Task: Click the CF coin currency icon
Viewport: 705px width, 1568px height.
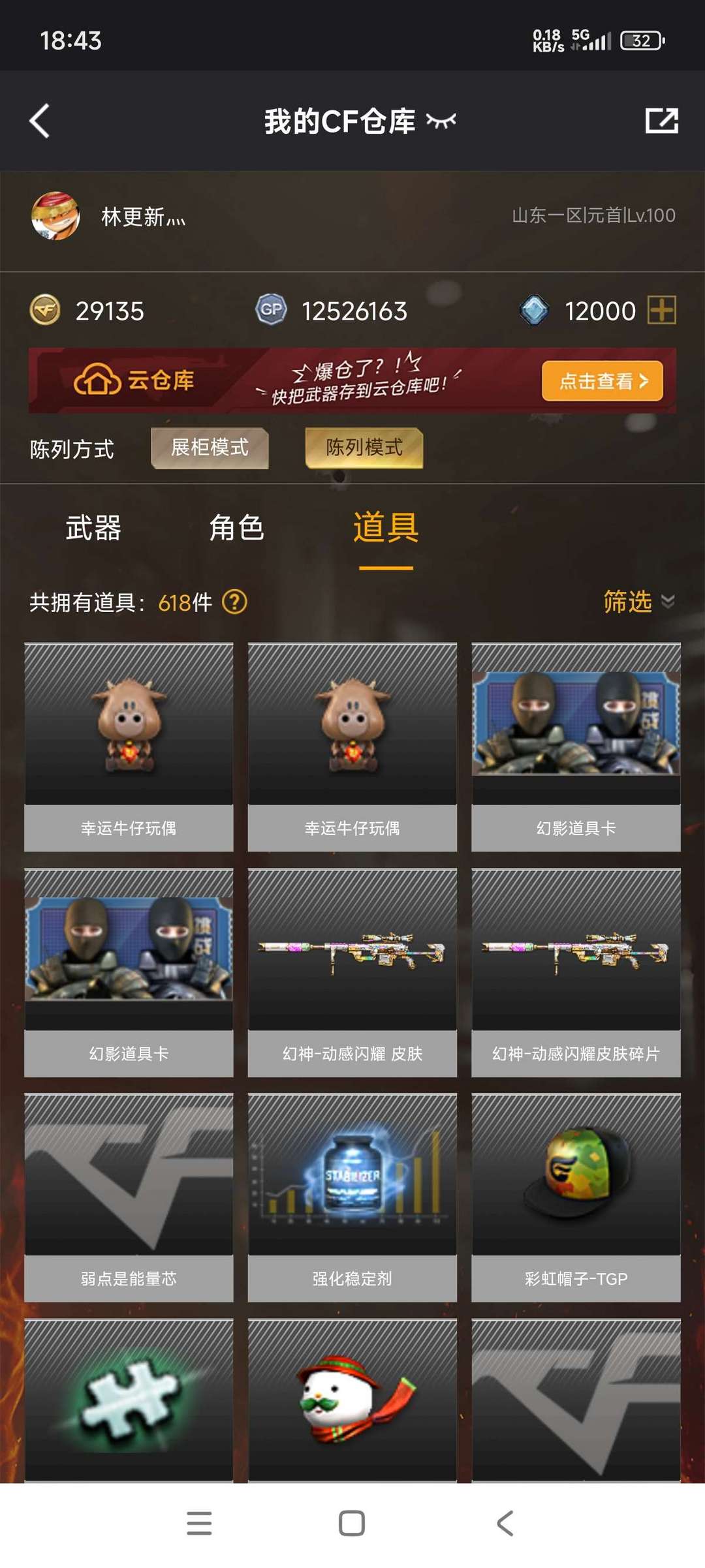Action: click(x=45, y=310)
